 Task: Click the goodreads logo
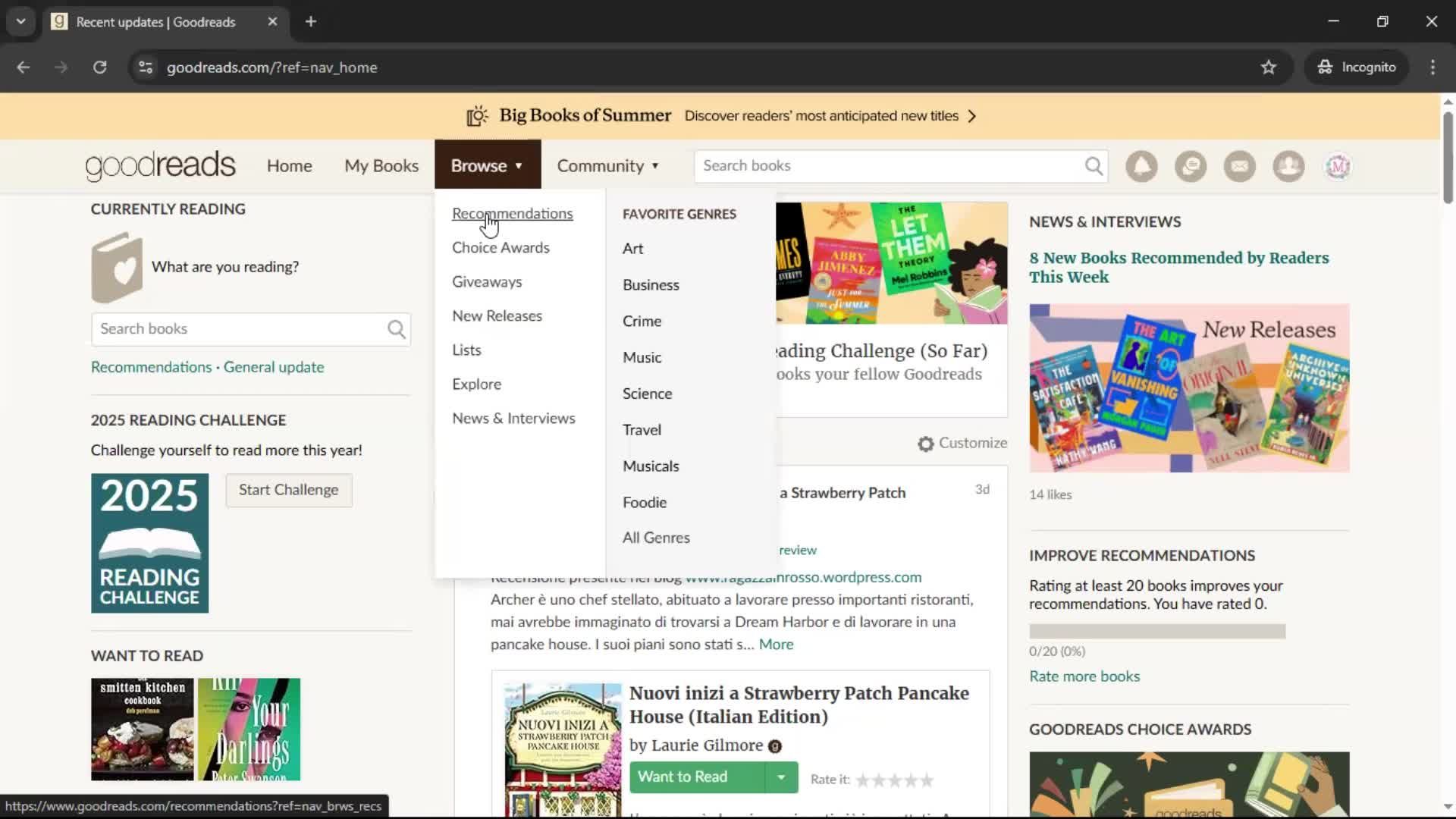coord(161,166)
